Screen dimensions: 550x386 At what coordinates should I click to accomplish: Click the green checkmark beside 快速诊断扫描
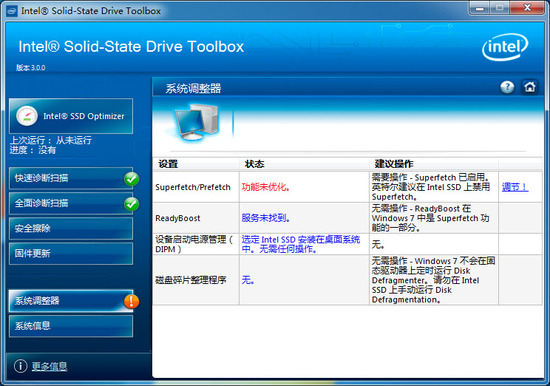click(x=132, y=179)
